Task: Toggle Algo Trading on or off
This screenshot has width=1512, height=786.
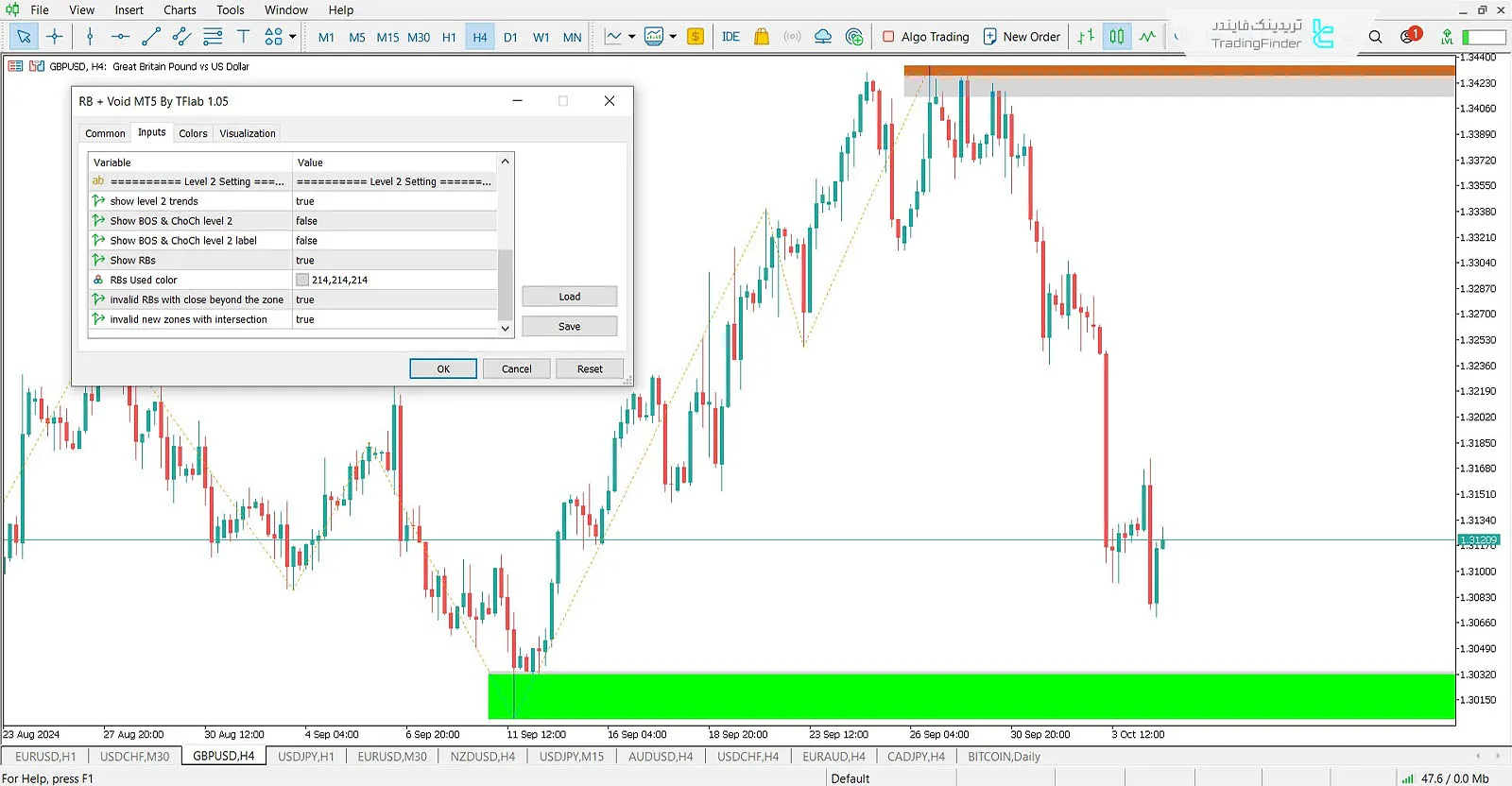Action: coord(925,37)
